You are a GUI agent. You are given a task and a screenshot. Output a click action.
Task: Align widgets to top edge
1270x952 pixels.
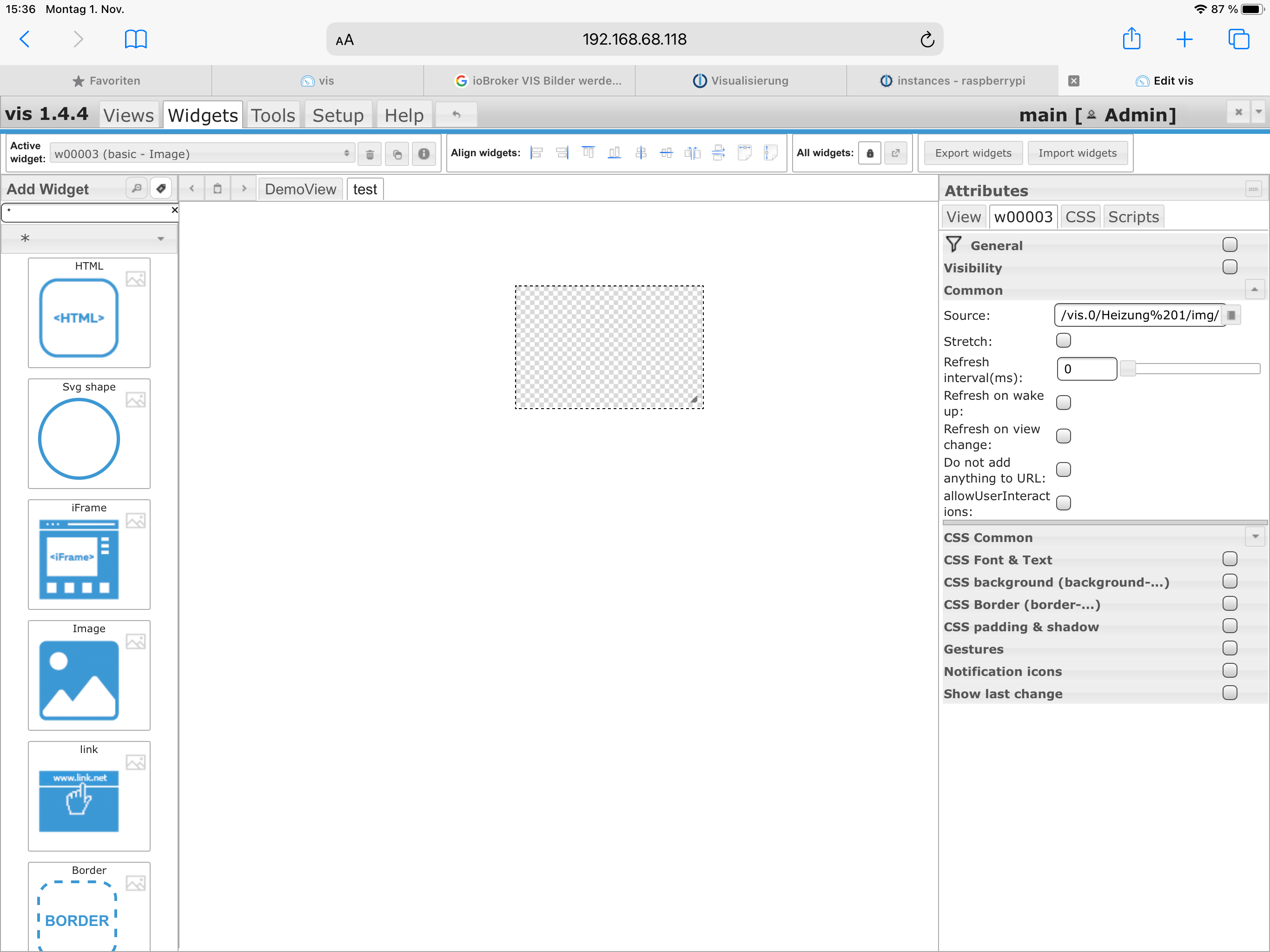pyautogui.click(x=588, y=153)
